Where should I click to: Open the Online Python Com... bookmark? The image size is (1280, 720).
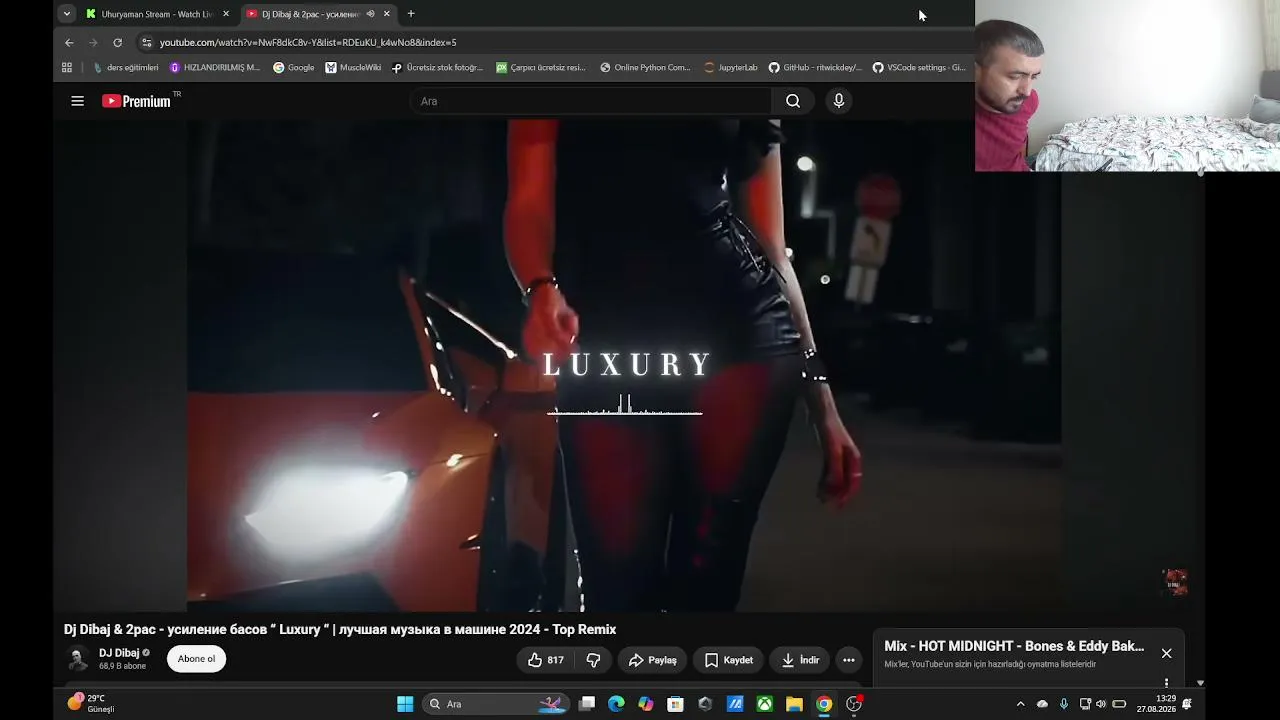645,68
